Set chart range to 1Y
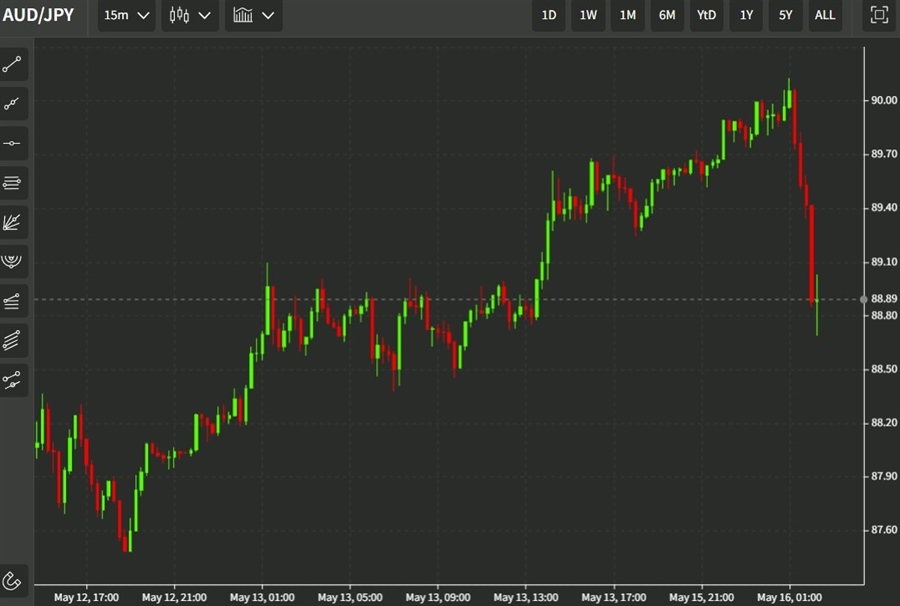 (x=746, y=15)
